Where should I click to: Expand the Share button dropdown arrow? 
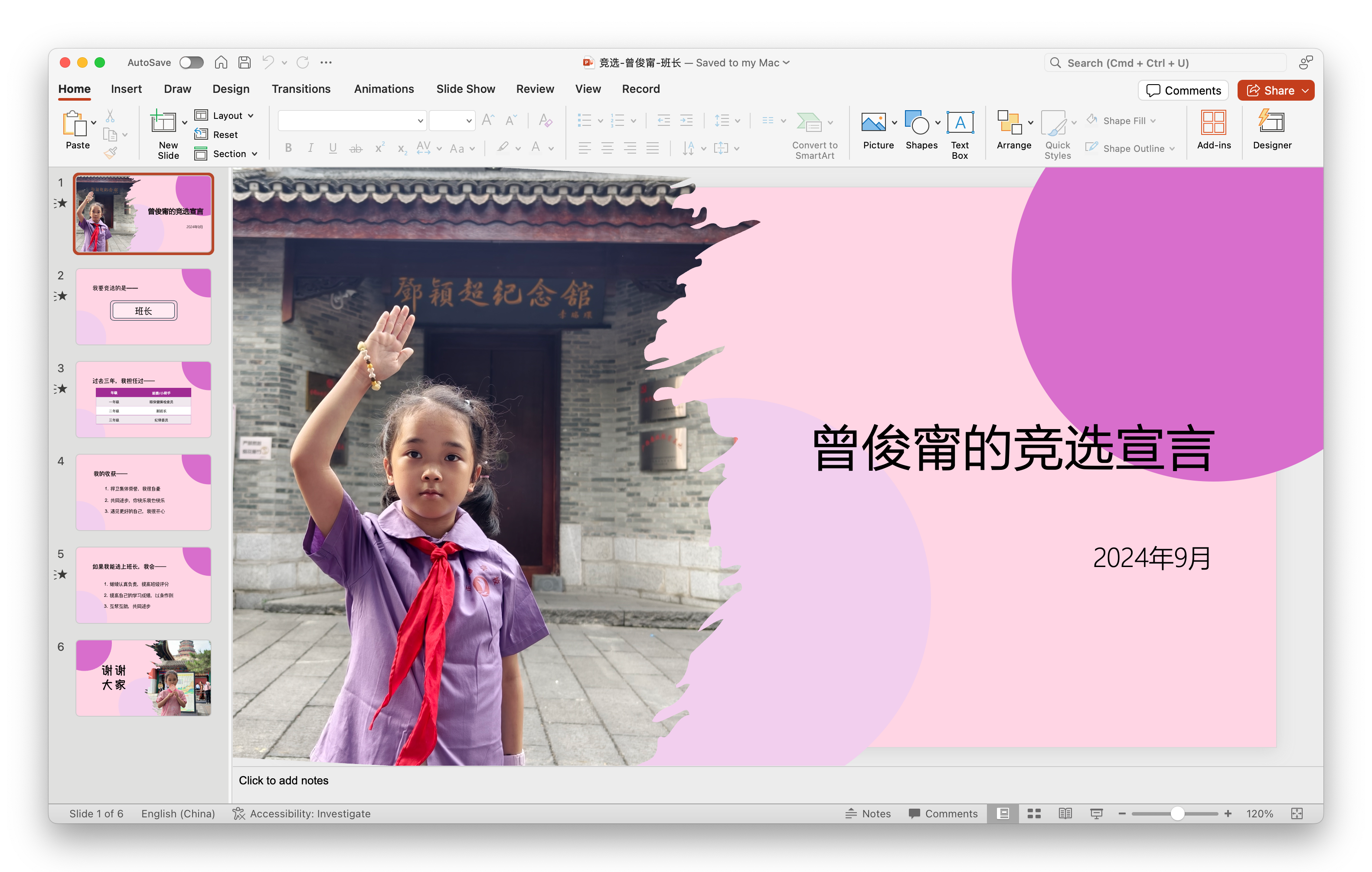click(x=1305, y=91)
